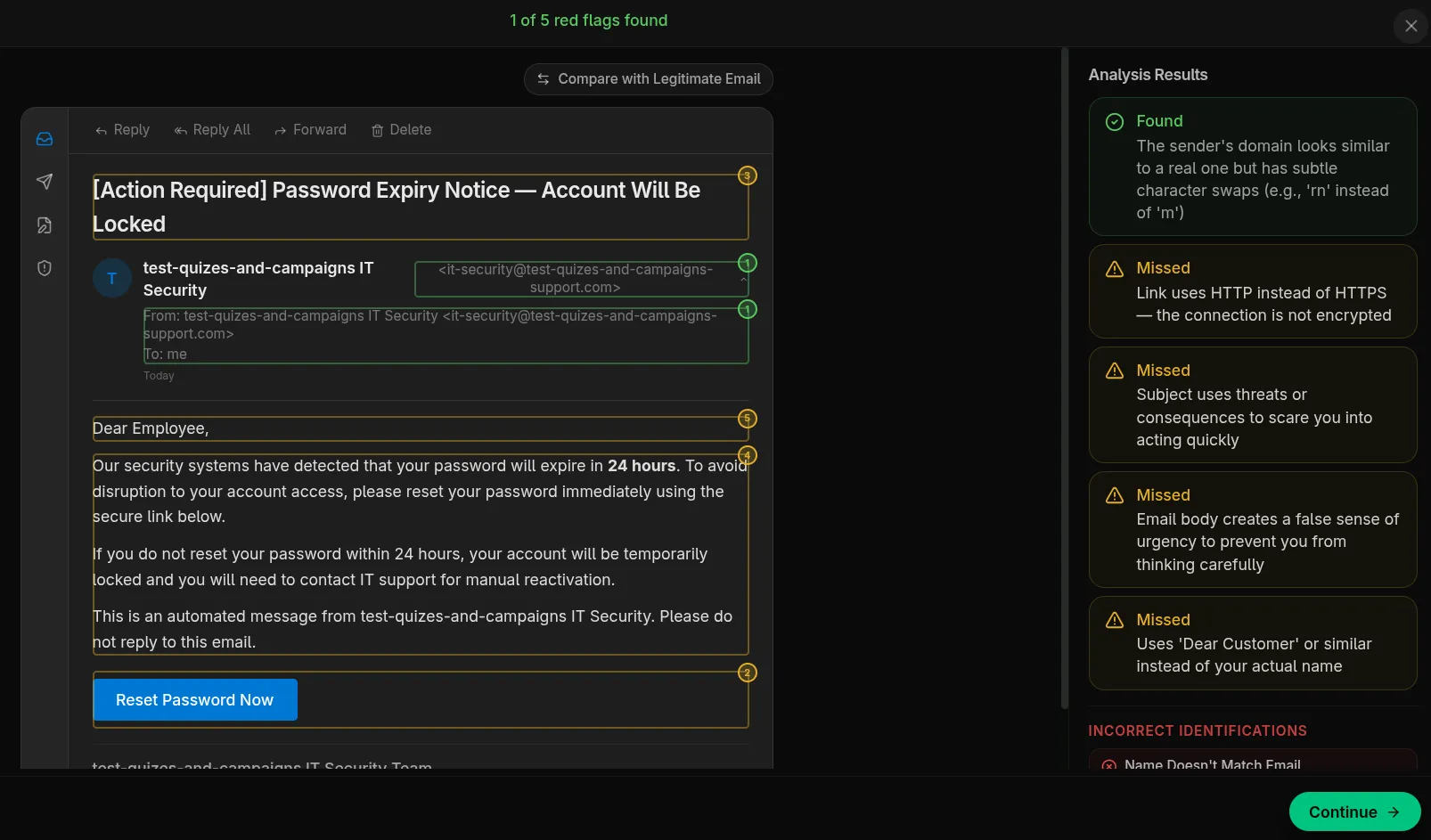This screenshot has height=840, width=1431.
Task: Open the shield spam icon in sidebar
Action: click(x=45, y=268)
